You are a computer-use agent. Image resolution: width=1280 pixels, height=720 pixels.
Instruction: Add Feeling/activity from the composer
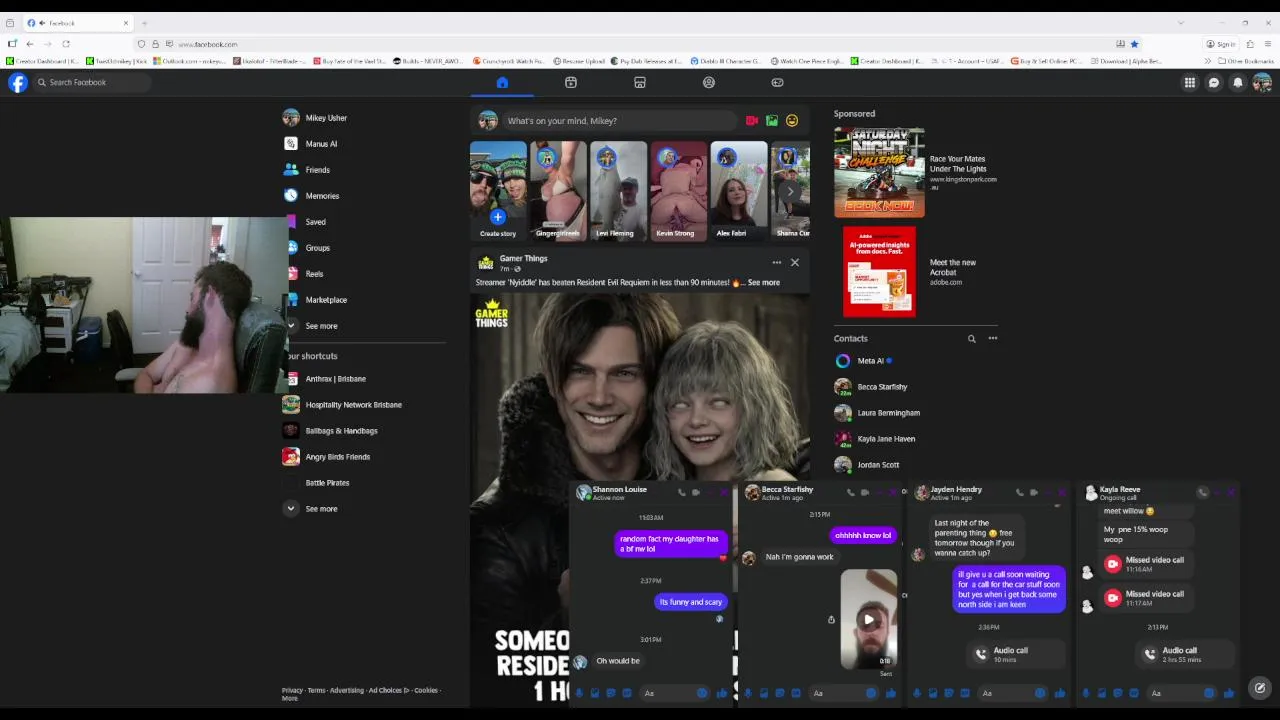(792, 121)
